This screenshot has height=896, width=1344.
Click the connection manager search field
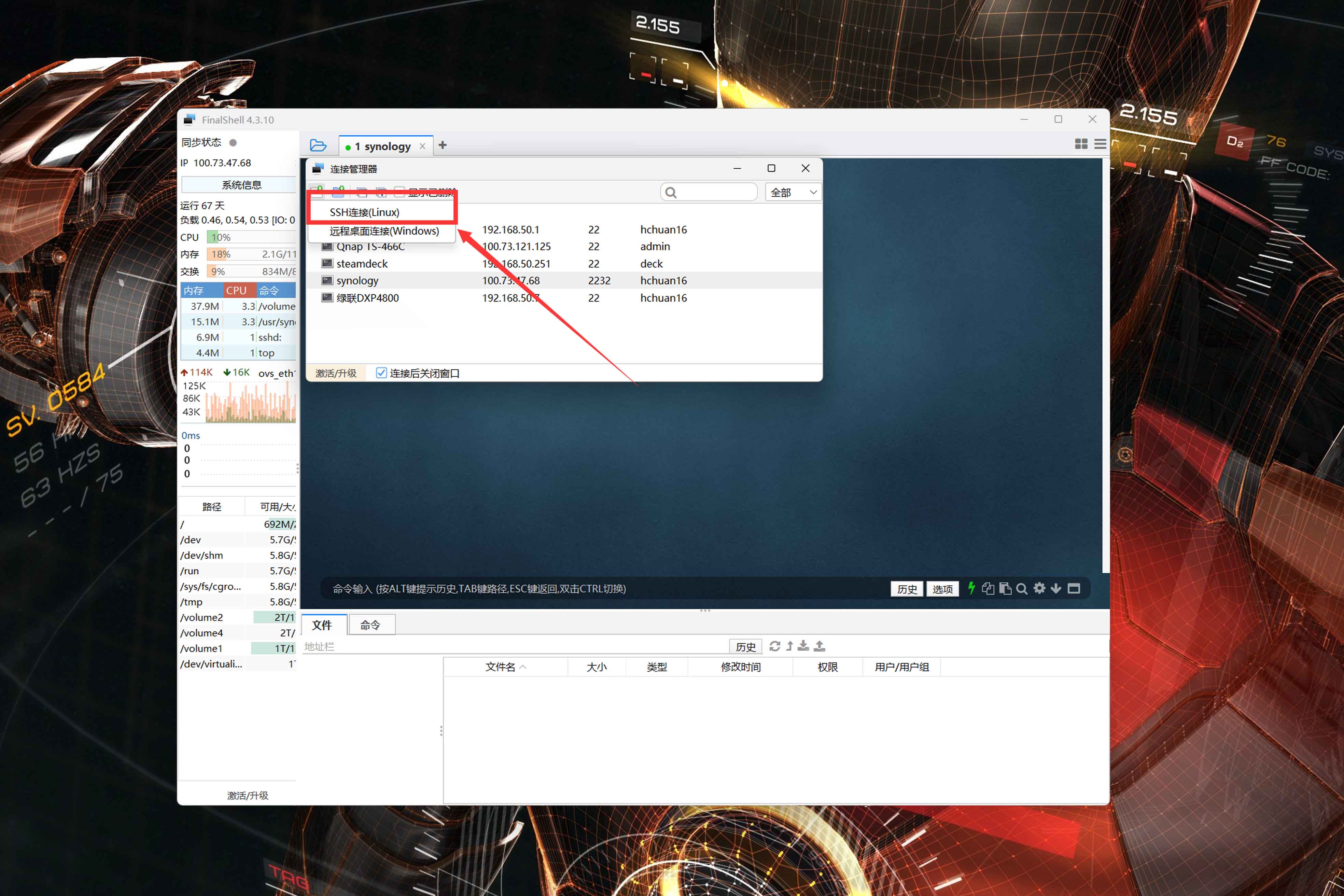[709, 193]
